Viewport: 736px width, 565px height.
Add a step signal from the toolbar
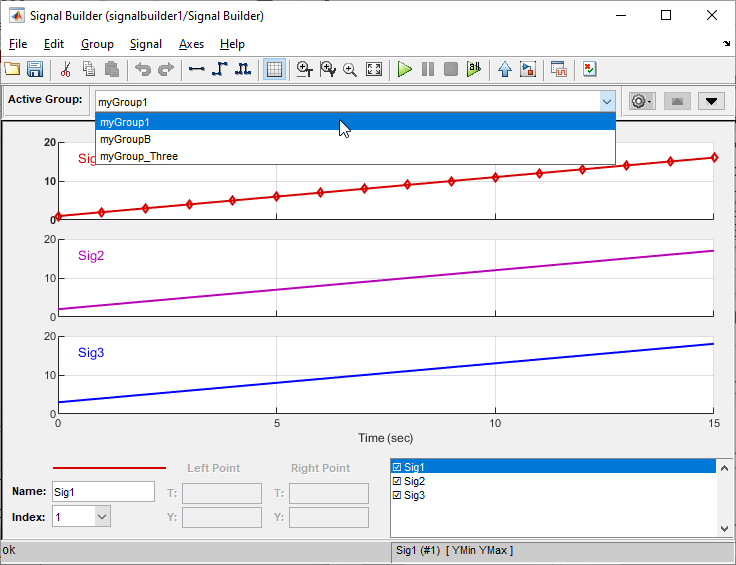pos(219,69)
